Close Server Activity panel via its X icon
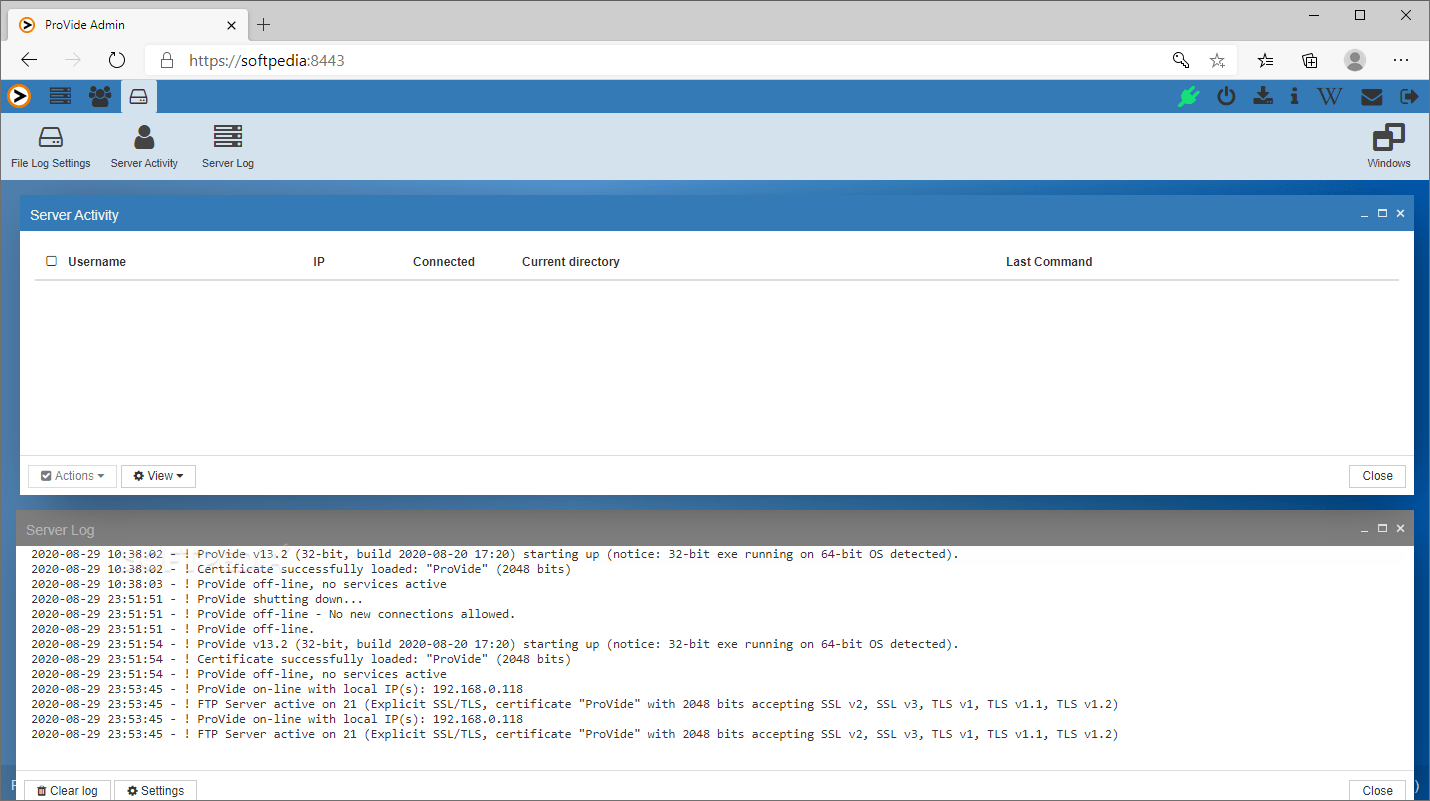Viewport: 1430px width, 801px height. coord(1400,214)
